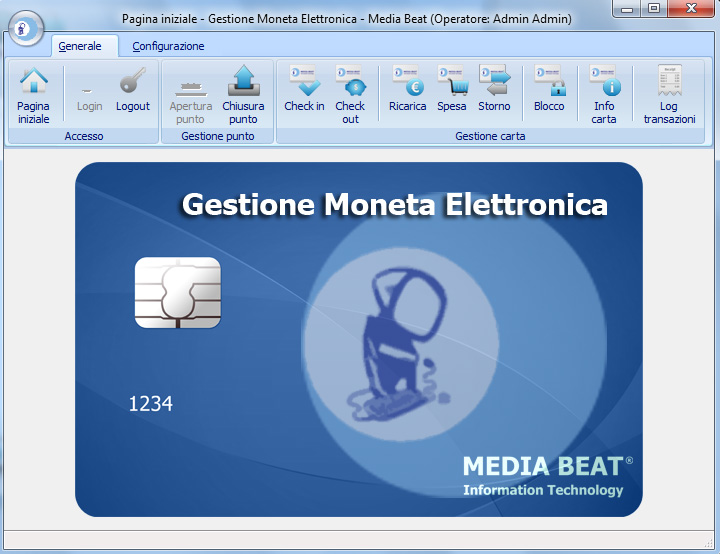Image resolution: width=720 pixels, height=554 pixels.
Task: Click the window title bar text
Action: click(x=347, y=19)
